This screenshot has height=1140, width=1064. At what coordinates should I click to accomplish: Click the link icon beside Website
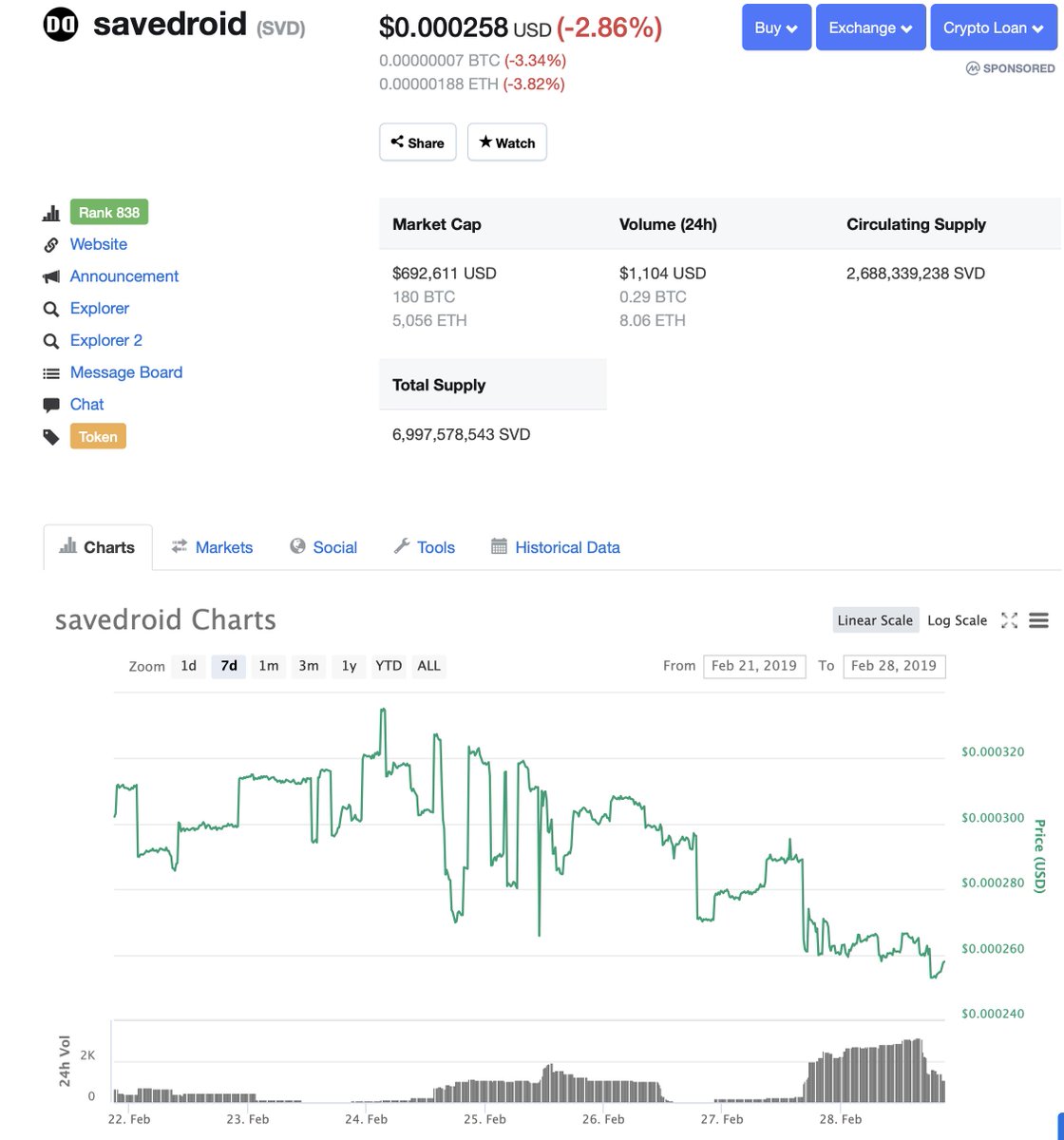51,245
